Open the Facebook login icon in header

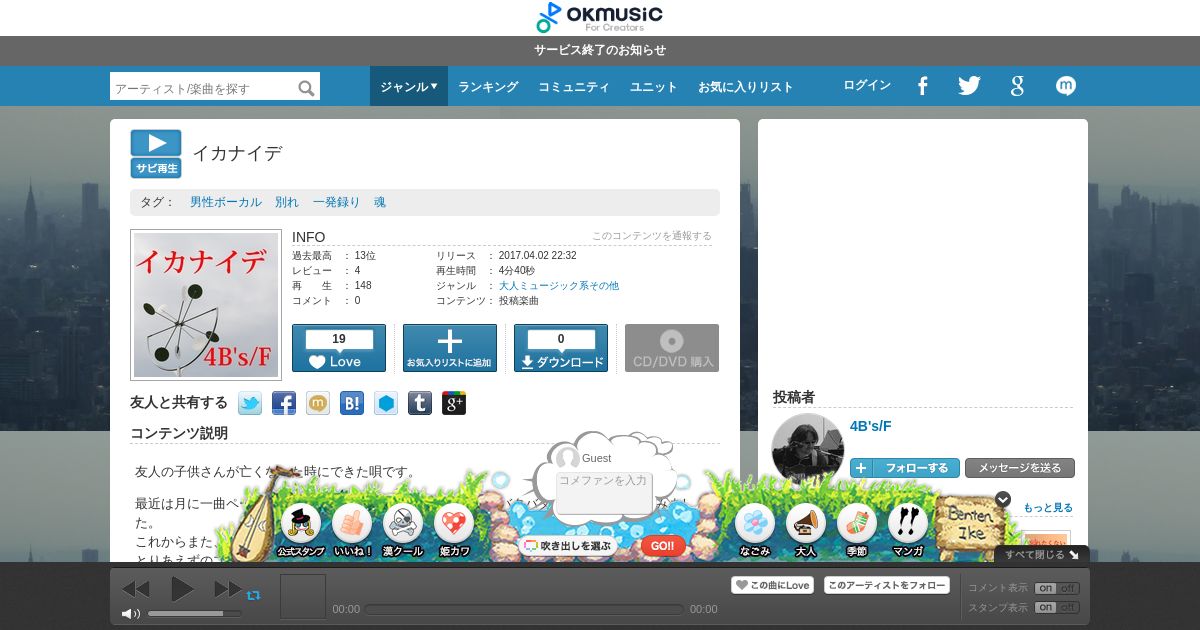pyautogui.click(x=922, y=86)
